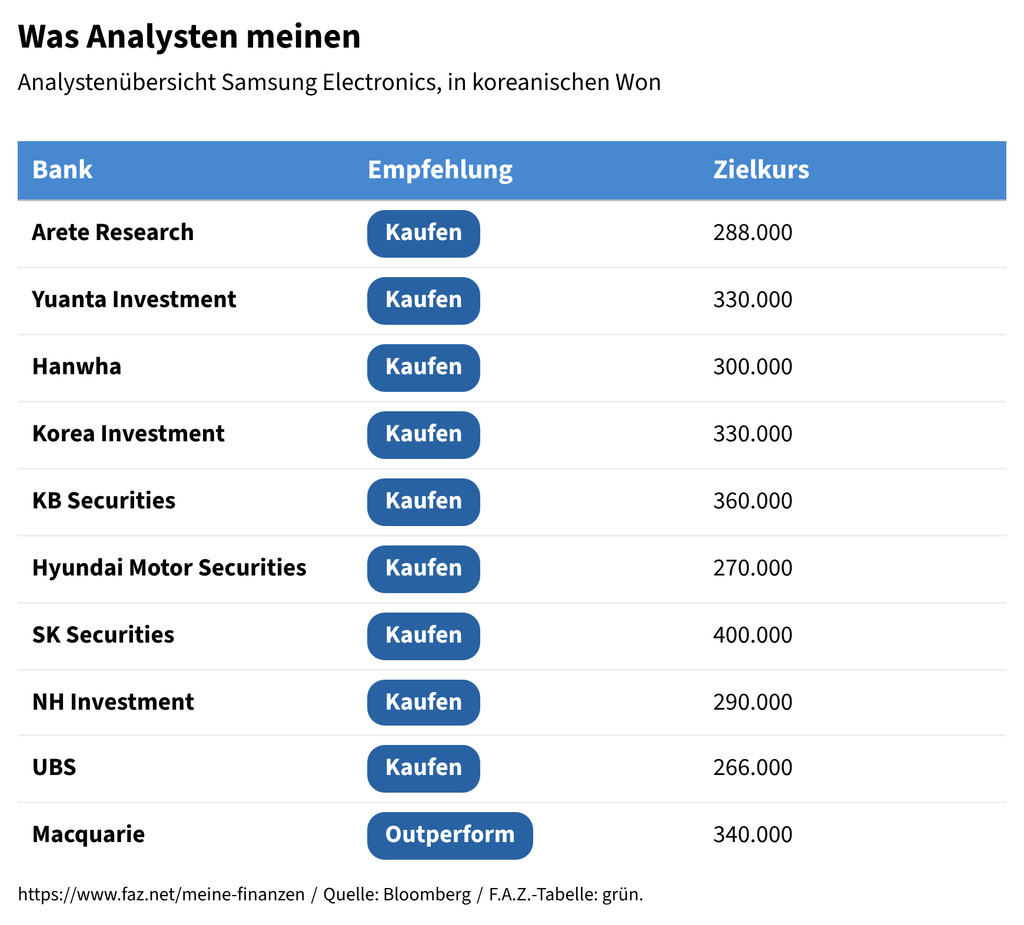The height and width of the screenshot is (925, 1024).
Task: Click the 288.000 target price for Arete
Action: tap(752, 233)
